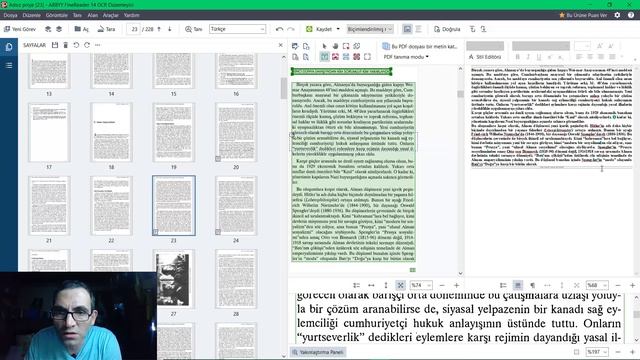
Task: Open the Türkçe language dropdown
Action: [238, 29]
